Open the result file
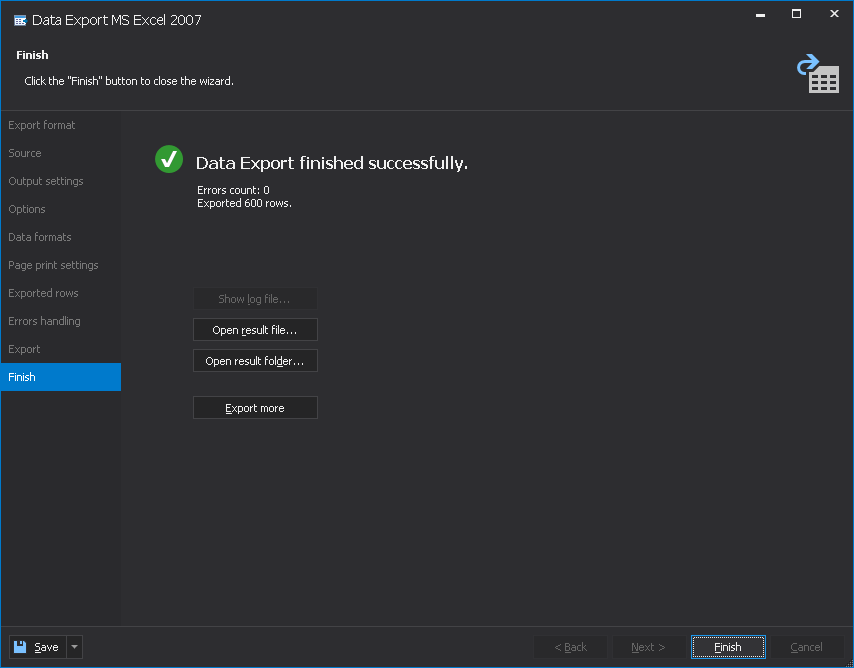This screenshot has width=854, height=668. [x=255, y=330]
